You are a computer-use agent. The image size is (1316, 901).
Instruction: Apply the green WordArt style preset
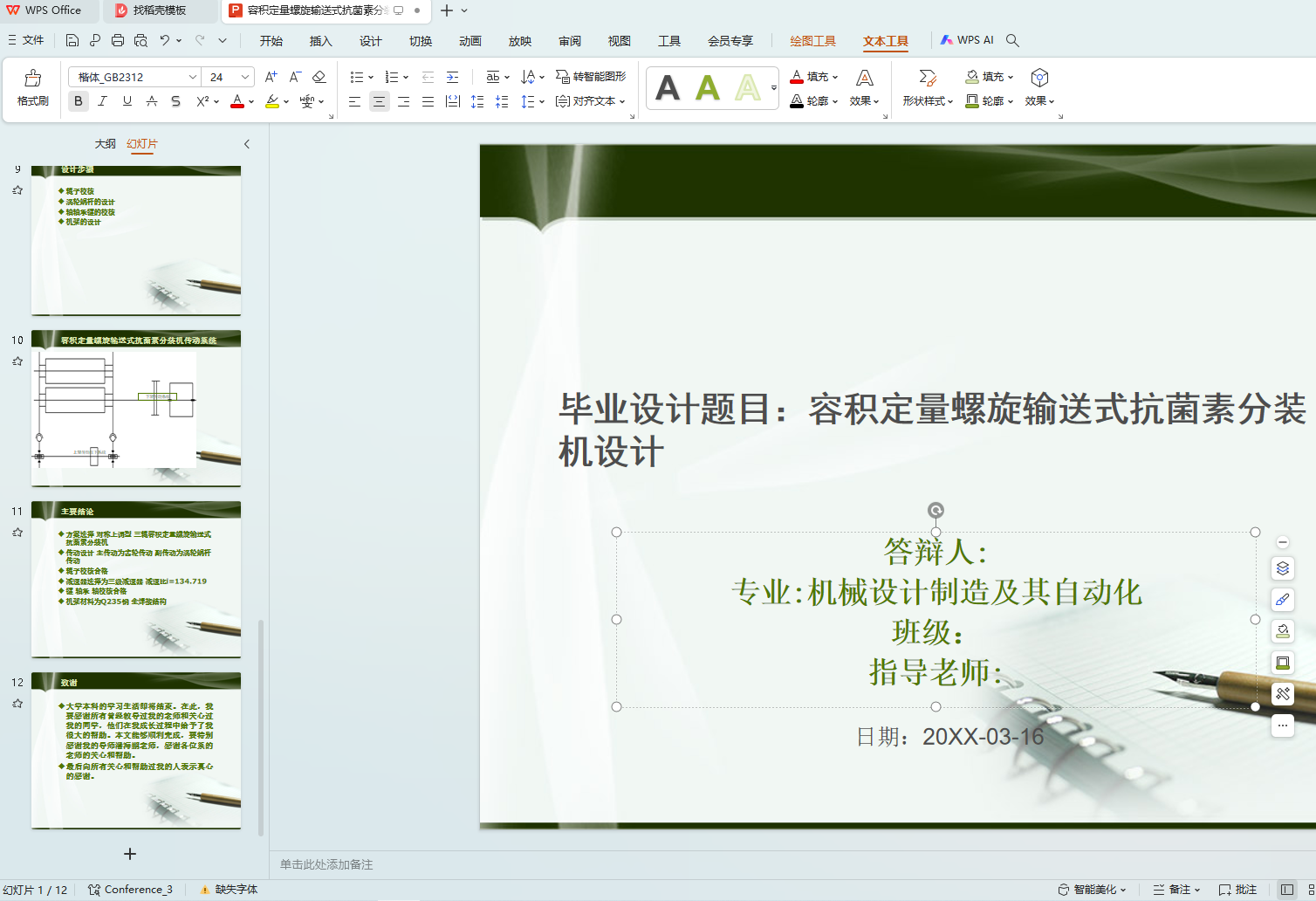(x=708, y=87)
